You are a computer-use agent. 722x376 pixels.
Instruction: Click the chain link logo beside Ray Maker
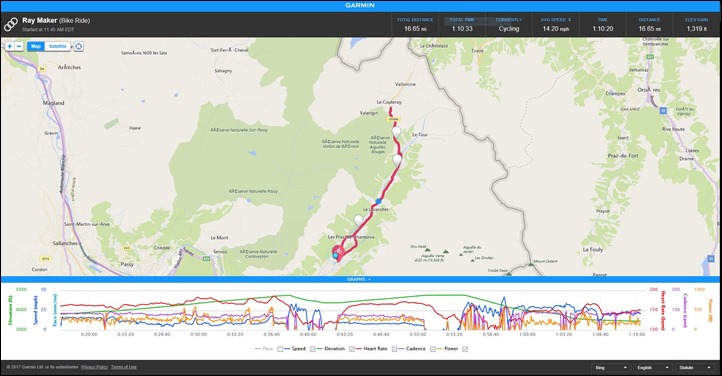[x=11, y=24]
